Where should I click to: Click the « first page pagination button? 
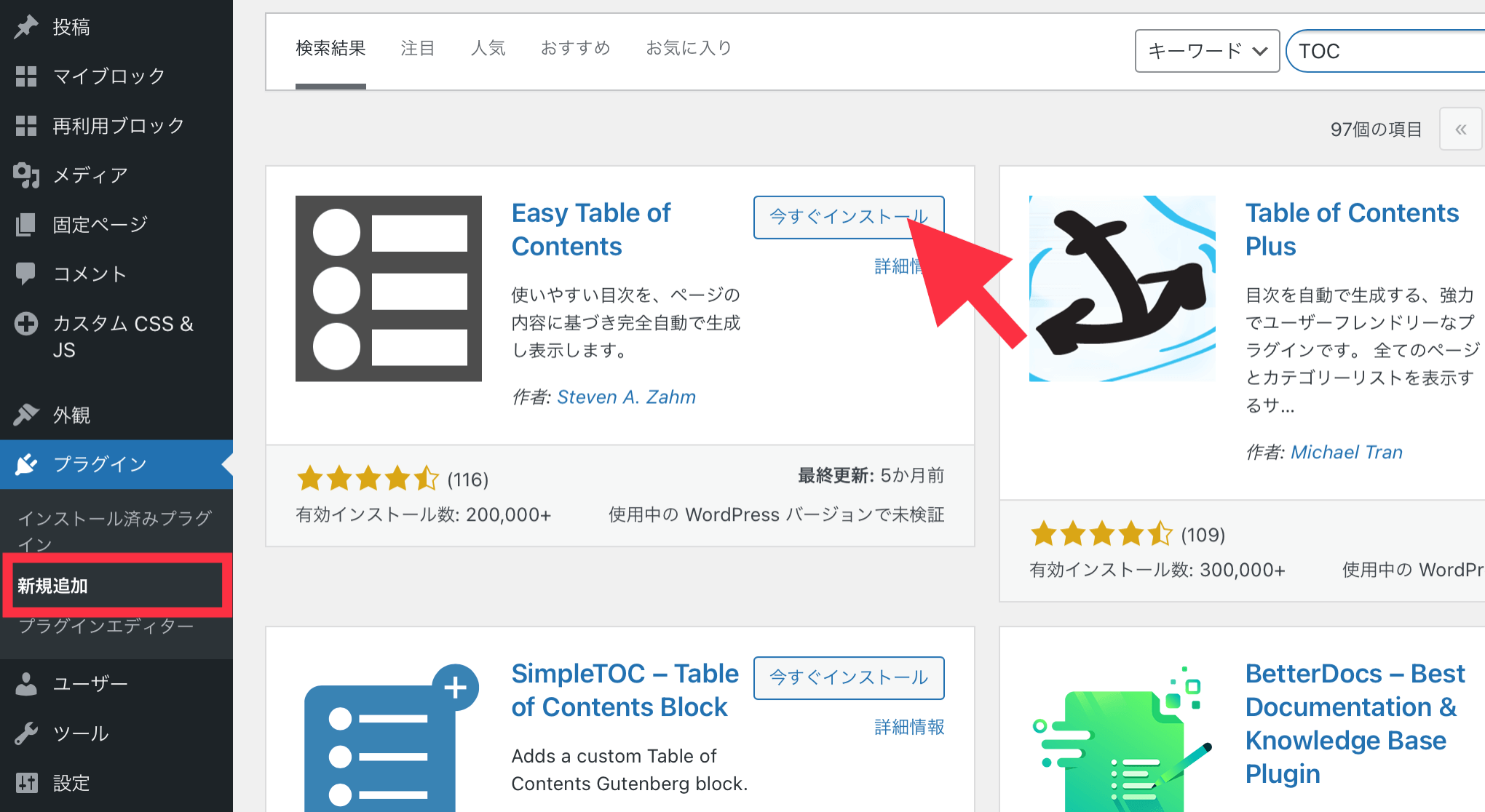(x=1460, y=130)
